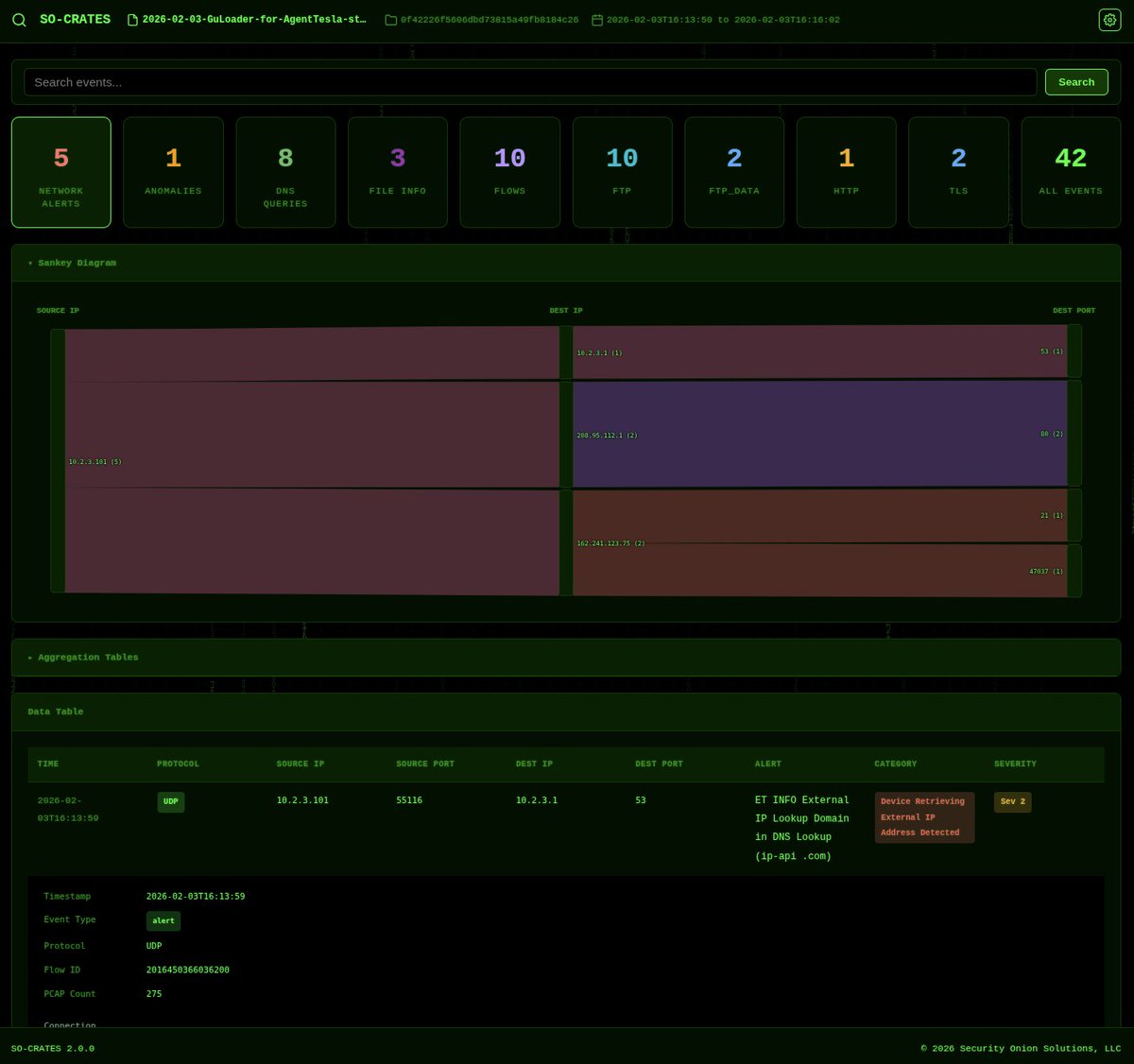
Task: Click PCAP Count value 275
Action: [x=154, y=994]
